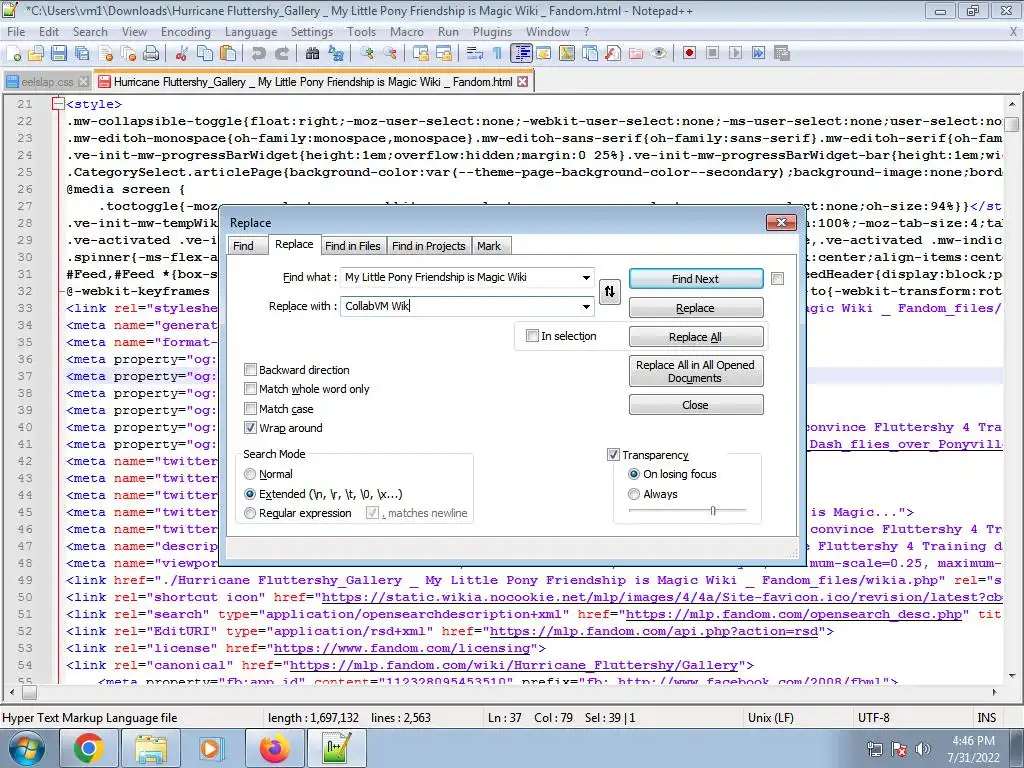Toggle the Show All Characters pilcrow icon
Viewport: 1024px width, 768px height.
[x=498, y=54]
